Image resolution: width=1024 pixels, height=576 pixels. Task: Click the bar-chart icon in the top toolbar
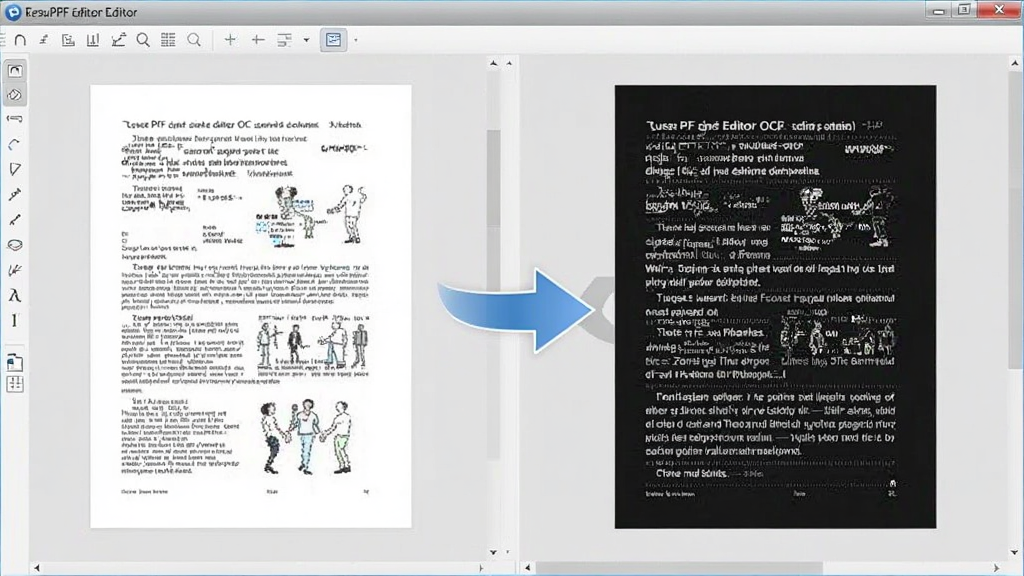click(x=93, y=40)
